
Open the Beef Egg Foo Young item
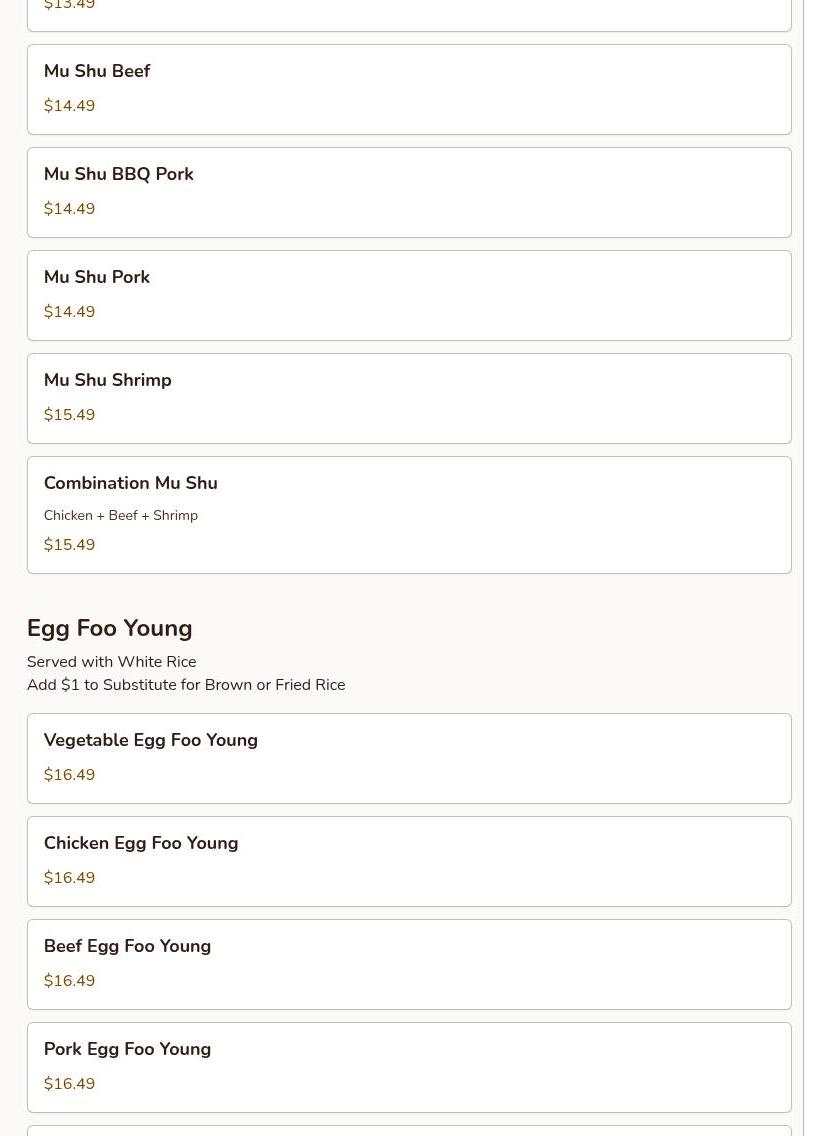(x=409, y=963)
